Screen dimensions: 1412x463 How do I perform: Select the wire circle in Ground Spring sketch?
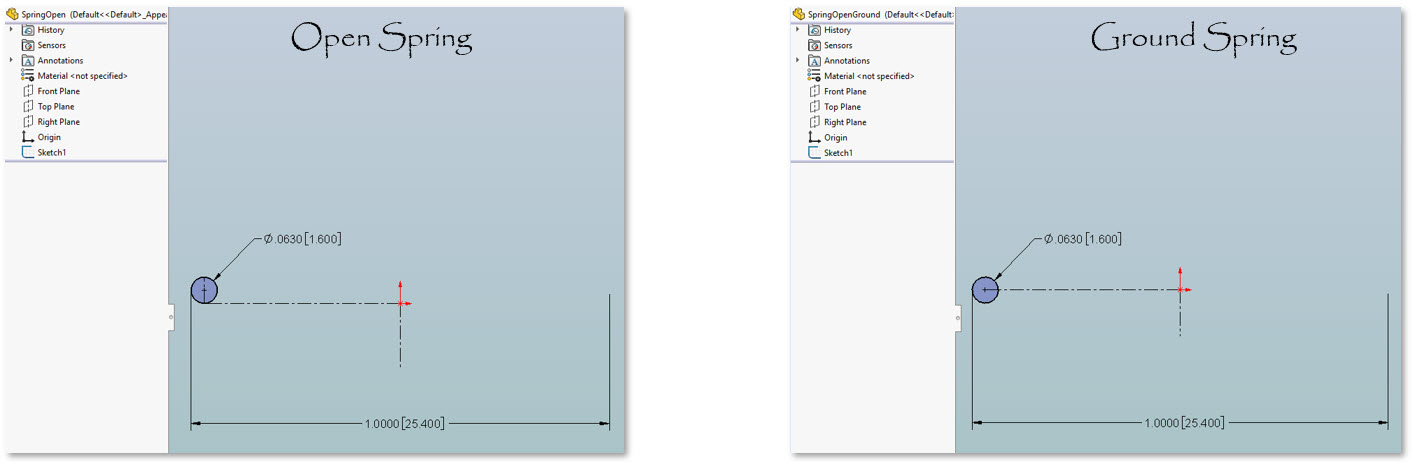tap(985, 290)
